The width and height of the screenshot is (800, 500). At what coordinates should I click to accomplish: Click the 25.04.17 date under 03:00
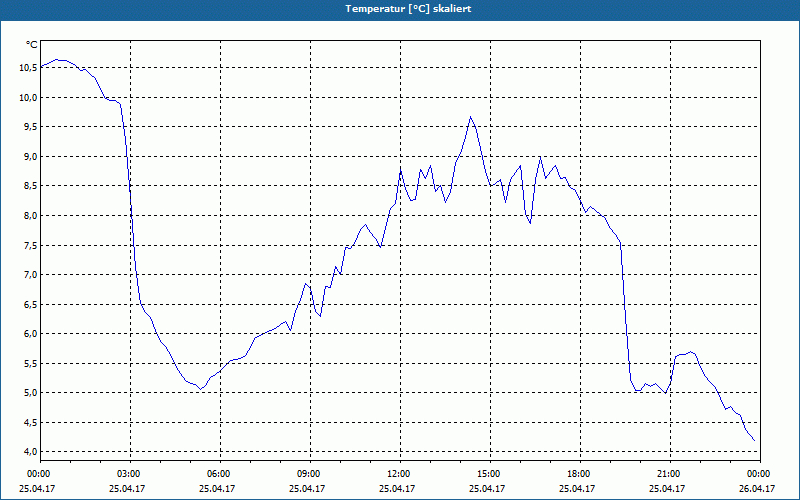(127, 488)
